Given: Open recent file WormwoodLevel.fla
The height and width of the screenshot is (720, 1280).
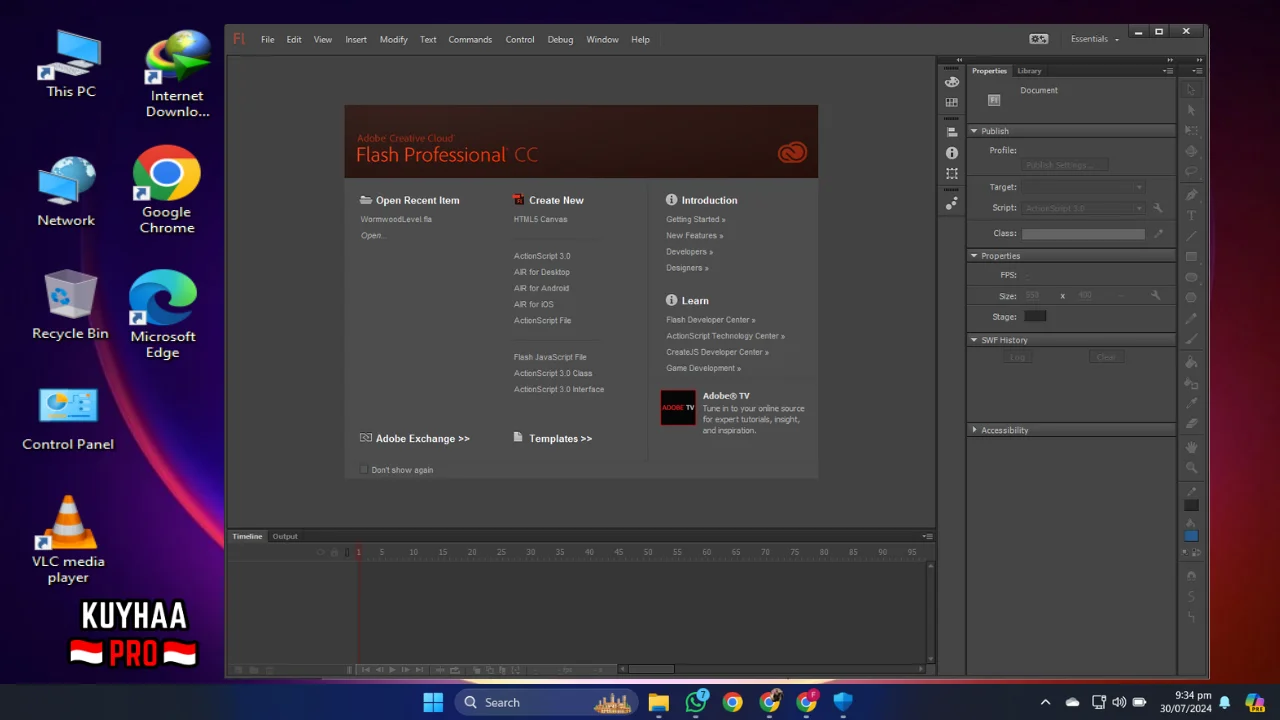Looking at the screenshot, I should point(396,219).
